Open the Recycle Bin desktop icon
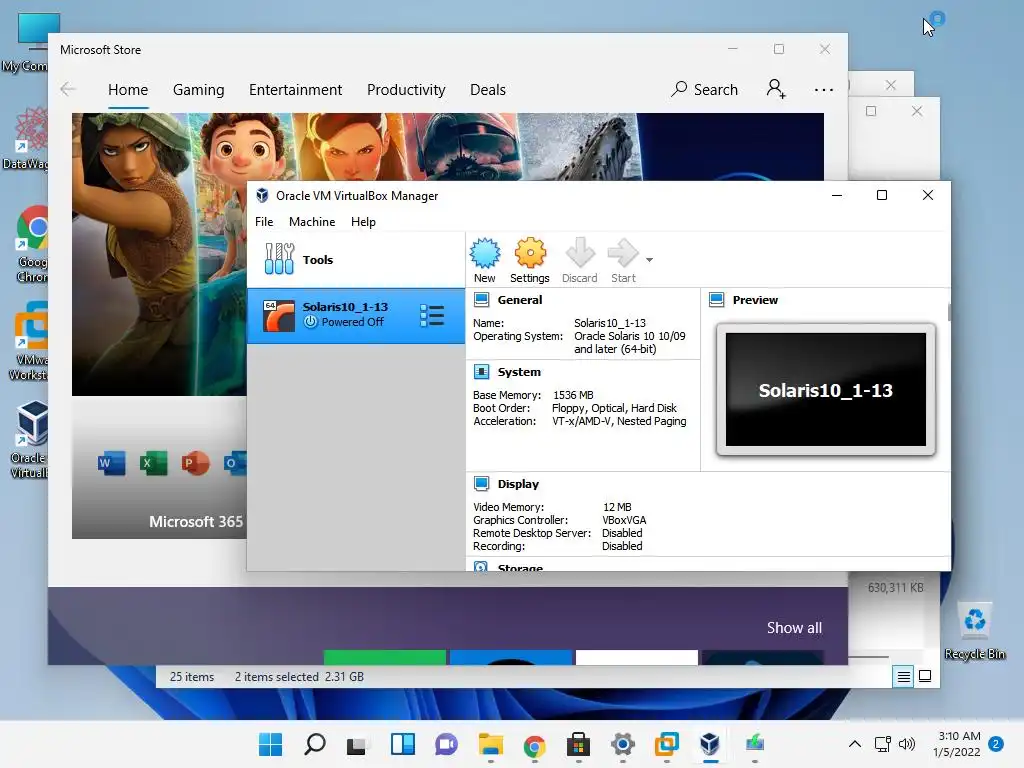 click(x=974, y=632)
